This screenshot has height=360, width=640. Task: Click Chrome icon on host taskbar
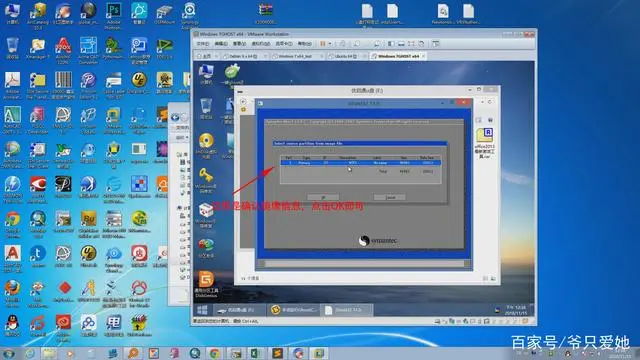pos(215,353)
